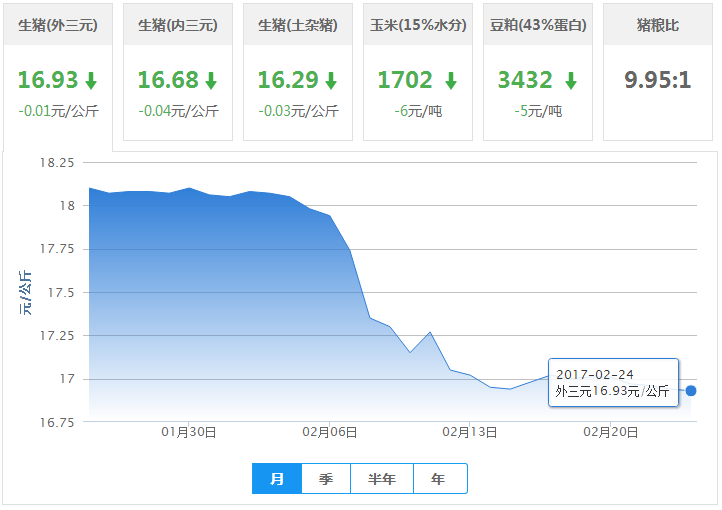The image size is (722, 510).
Task: Select the 生猪(外三元) price tab
Action: coord(58,25)
